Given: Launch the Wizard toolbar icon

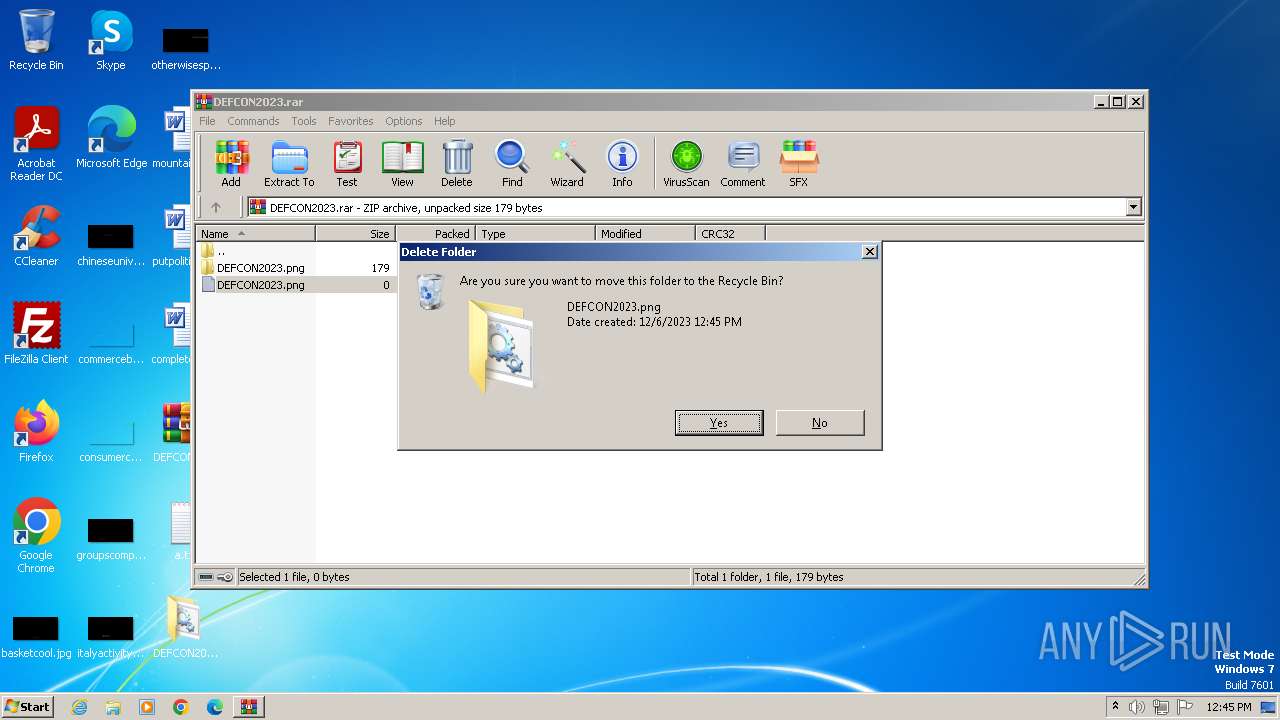Looking at the screenshot, I should (567, 164).
